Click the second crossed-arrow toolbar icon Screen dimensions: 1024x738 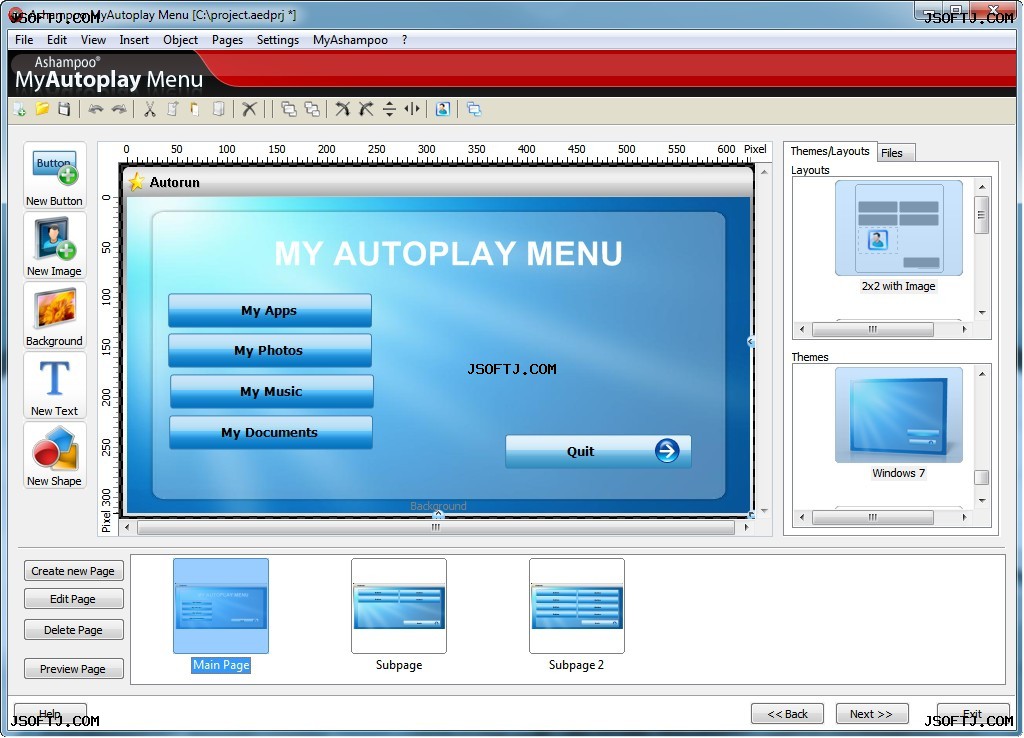tap(366, 109)
